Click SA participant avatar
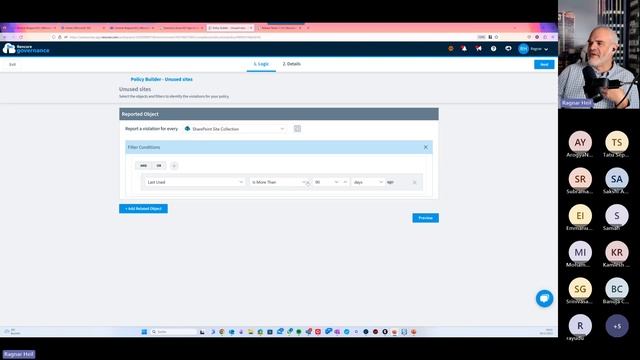This screenshot has width=640, height=360. pyautogui.click(x=617, y=179)
